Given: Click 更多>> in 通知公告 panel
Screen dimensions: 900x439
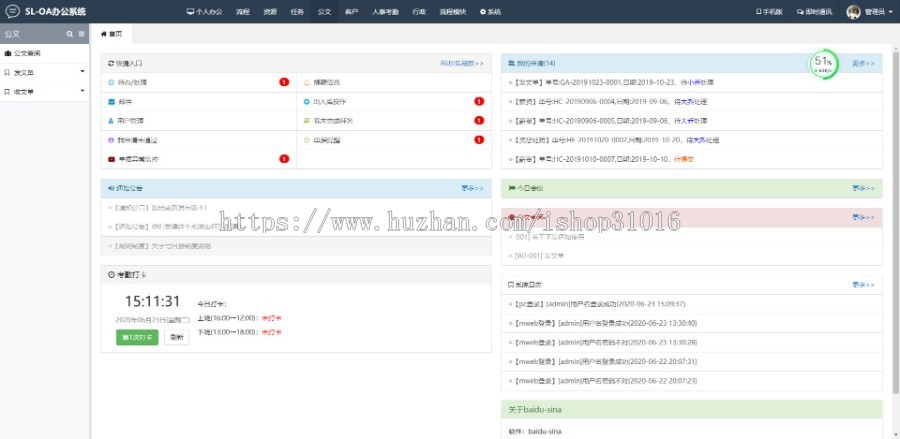Looking at the screenshot, I should [472, 188].
